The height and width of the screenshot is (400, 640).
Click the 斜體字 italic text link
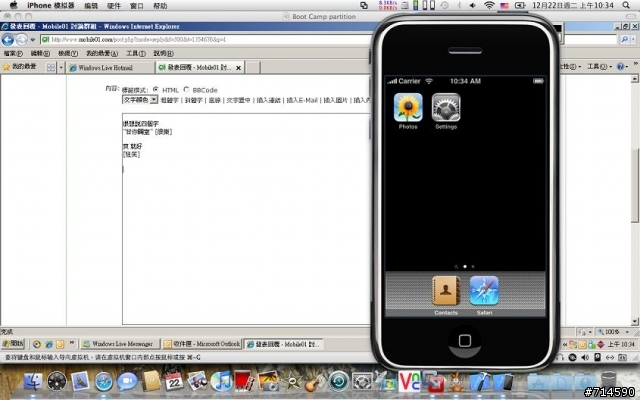tap(193, 100)
